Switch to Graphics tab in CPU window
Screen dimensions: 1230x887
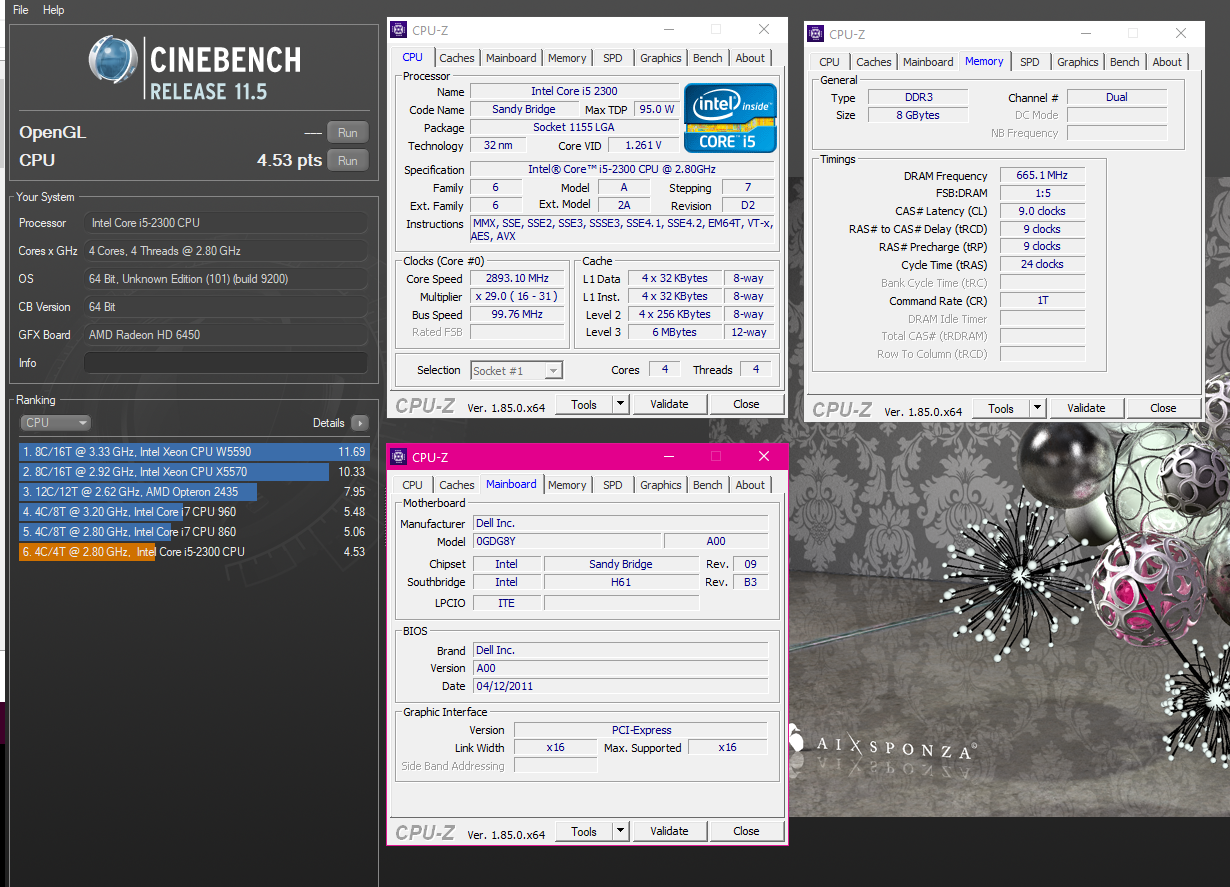click(x=661, y=58)
